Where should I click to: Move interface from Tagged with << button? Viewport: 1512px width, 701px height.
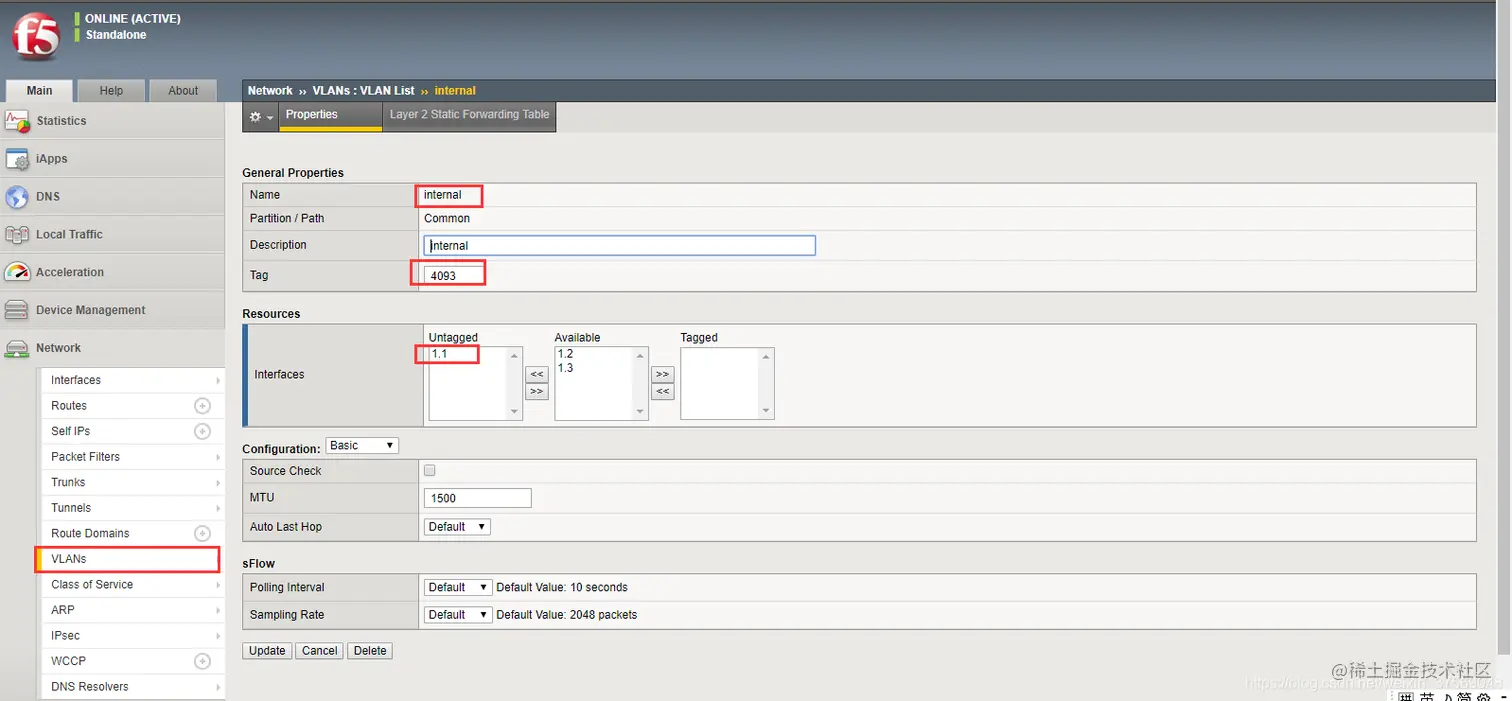pyautogui.click(x=662, y=391)
